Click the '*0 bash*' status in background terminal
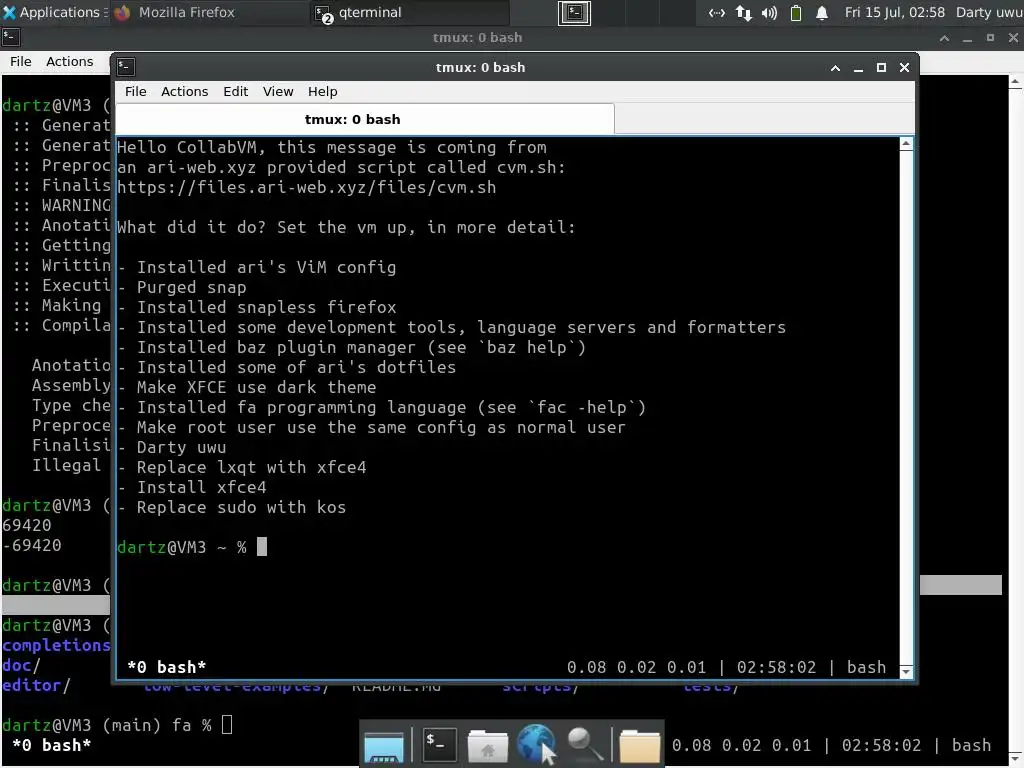This screenshot has height=768, width=1024. coord(51,745)
